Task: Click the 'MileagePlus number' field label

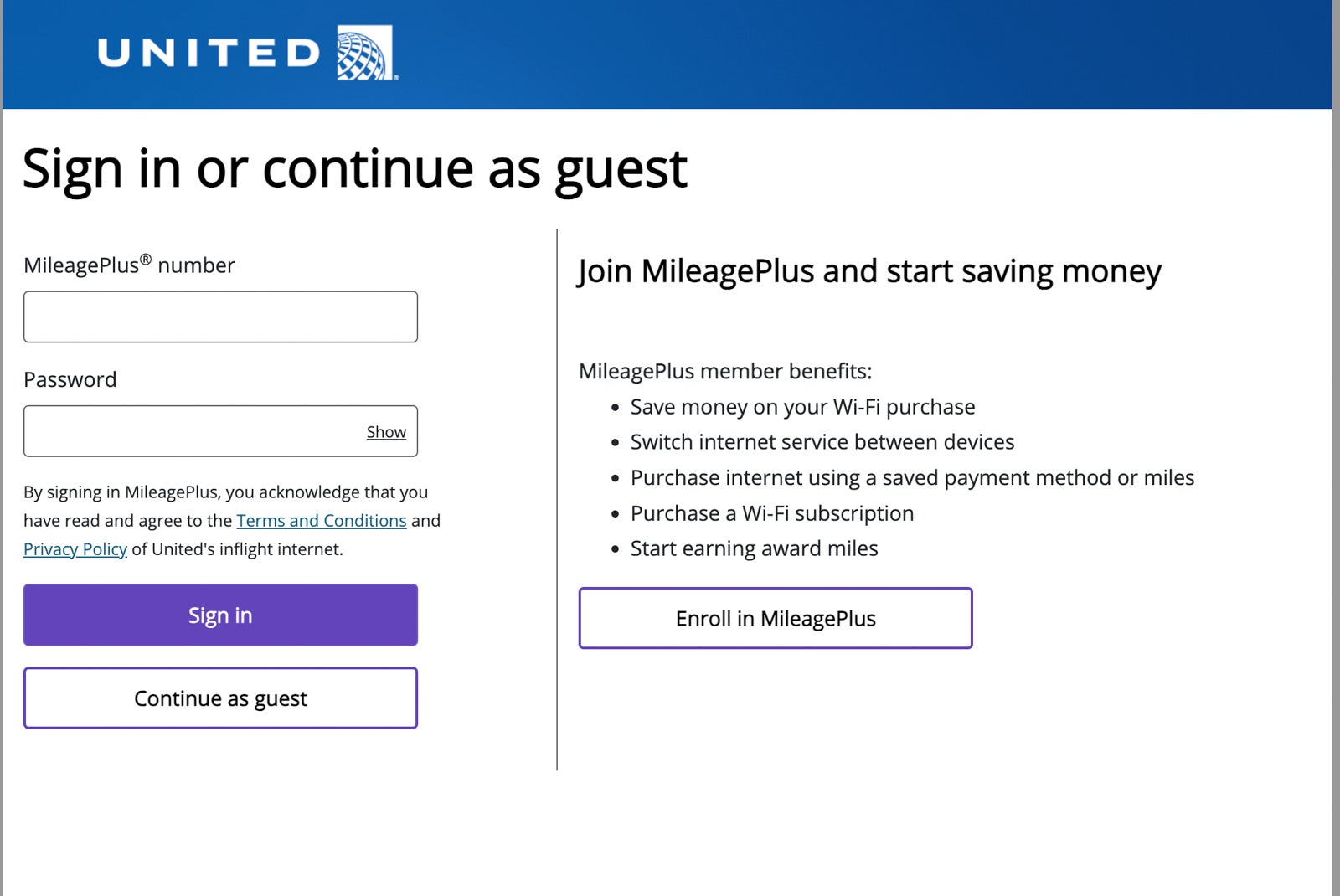Action: (x=129, y=265)
